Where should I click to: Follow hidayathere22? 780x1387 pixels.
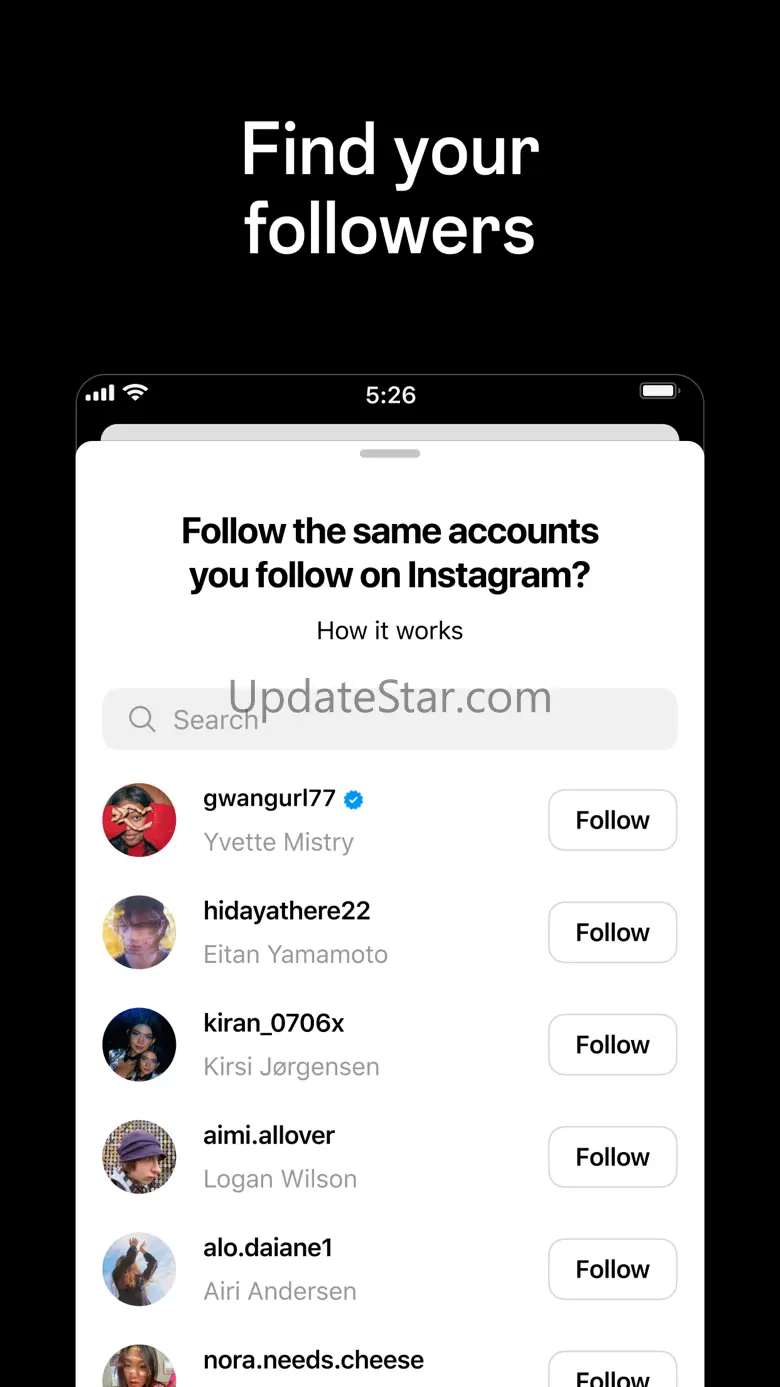click(x=612, y=932)
